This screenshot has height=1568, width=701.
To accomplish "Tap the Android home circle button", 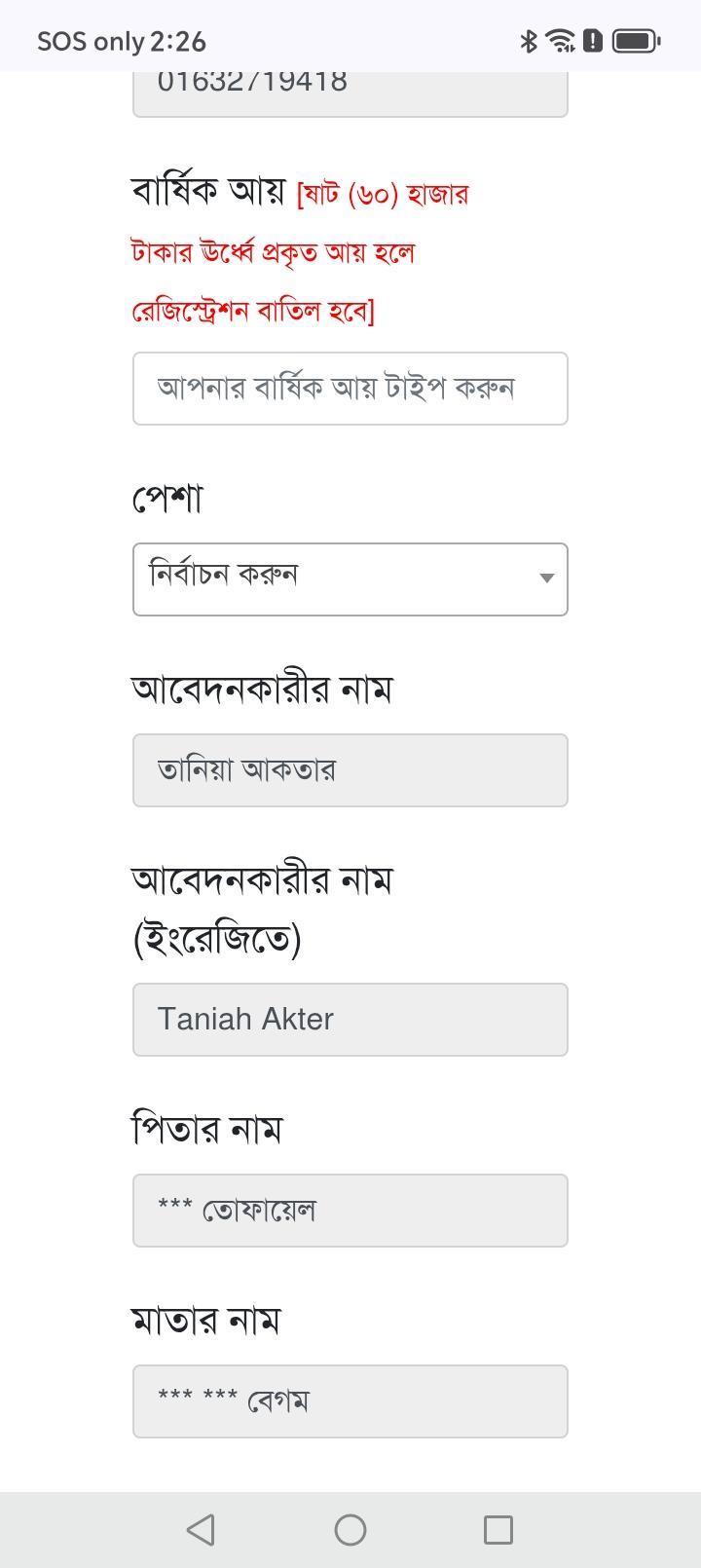I will click(x=350, y=1529).
